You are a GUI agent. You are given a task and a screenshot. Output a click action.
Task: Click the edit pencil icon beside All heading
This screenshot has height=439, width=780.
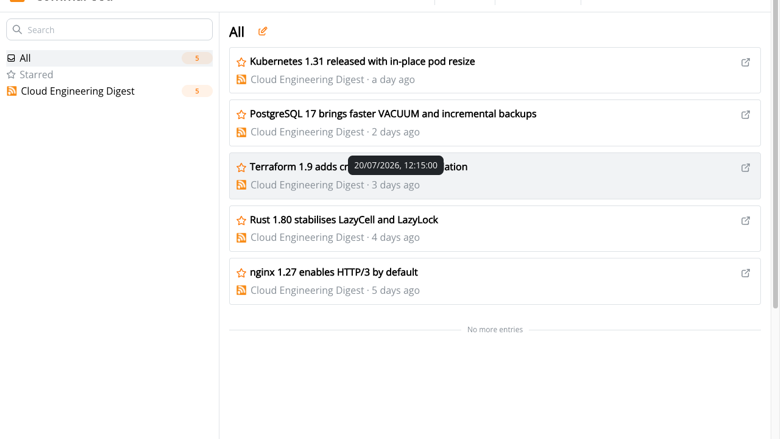(x=263, y=31)
